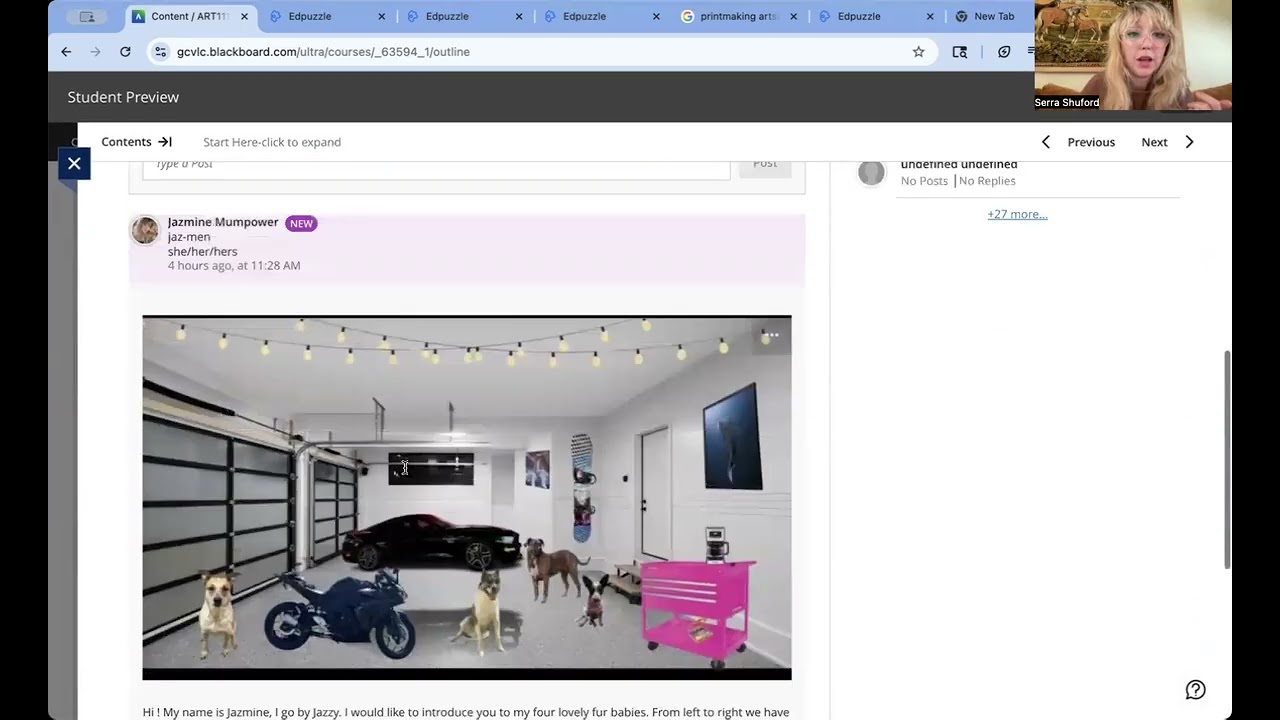
Task: Click Jazmine Mumpower's profile avatar
Action: [145, 230]
